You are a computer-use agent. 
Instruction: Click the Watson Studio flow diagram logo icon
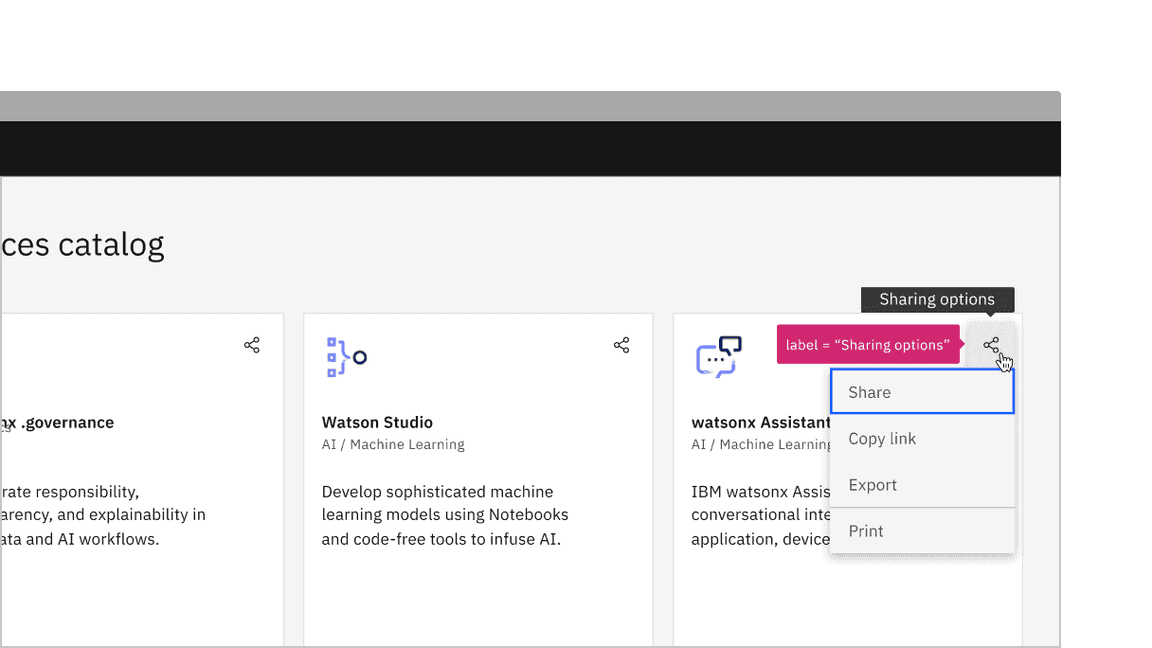(344, 356)
